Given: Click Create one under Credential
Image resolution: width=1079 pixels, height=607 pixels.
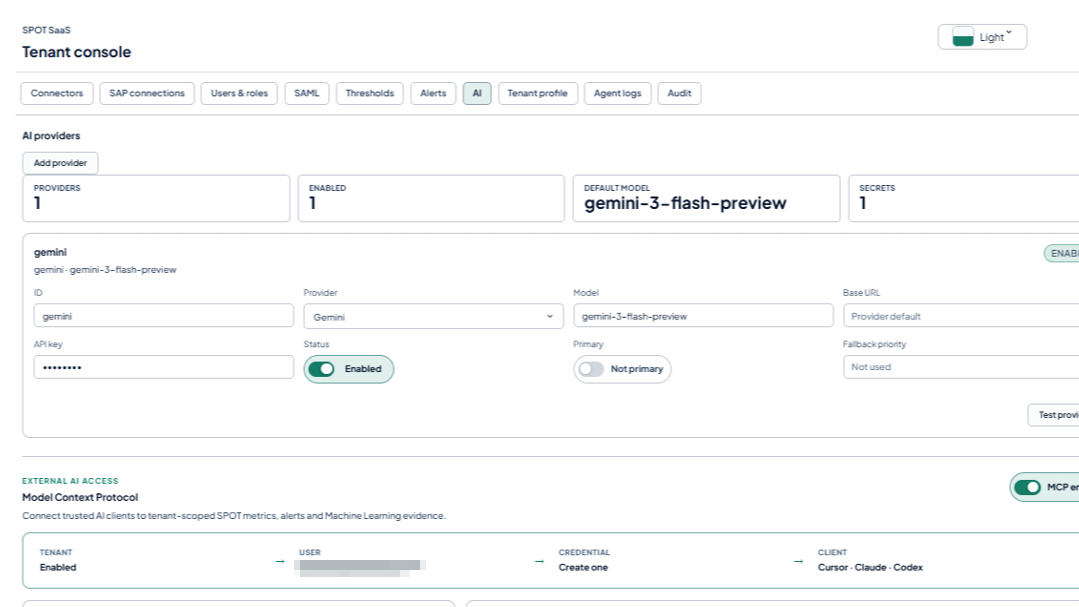Looking at the screenshot, I should click(x=583, y=567).
